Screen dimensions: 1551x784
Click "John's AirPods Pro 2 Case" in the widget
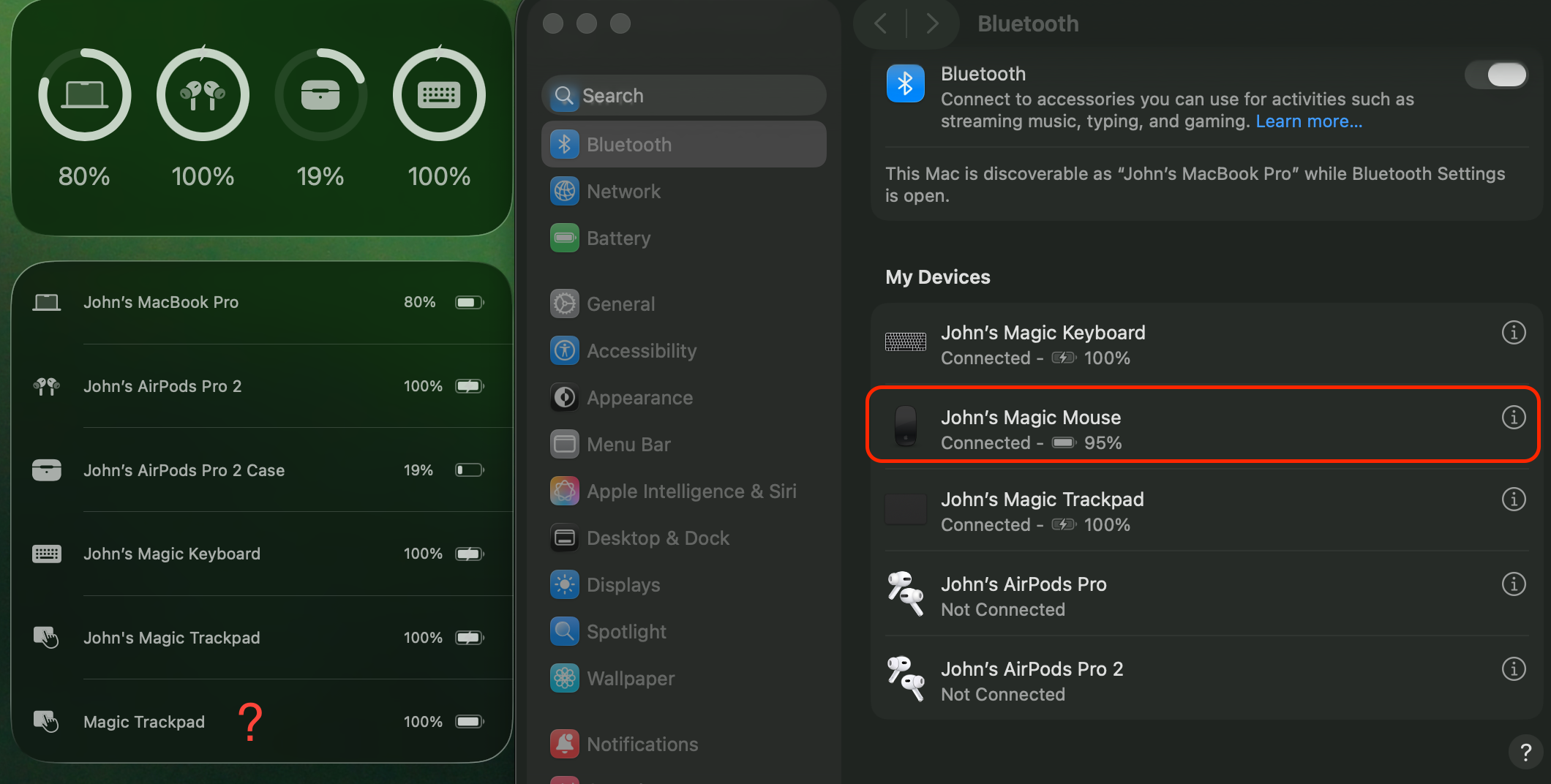pos(184,470)
